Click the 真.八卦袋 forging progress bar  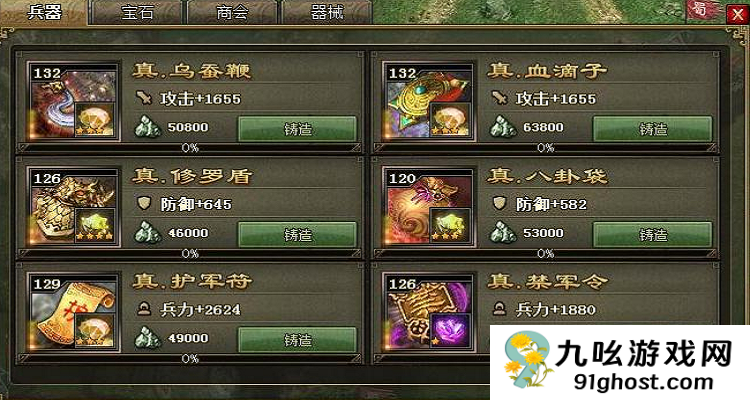coord(545,254)
